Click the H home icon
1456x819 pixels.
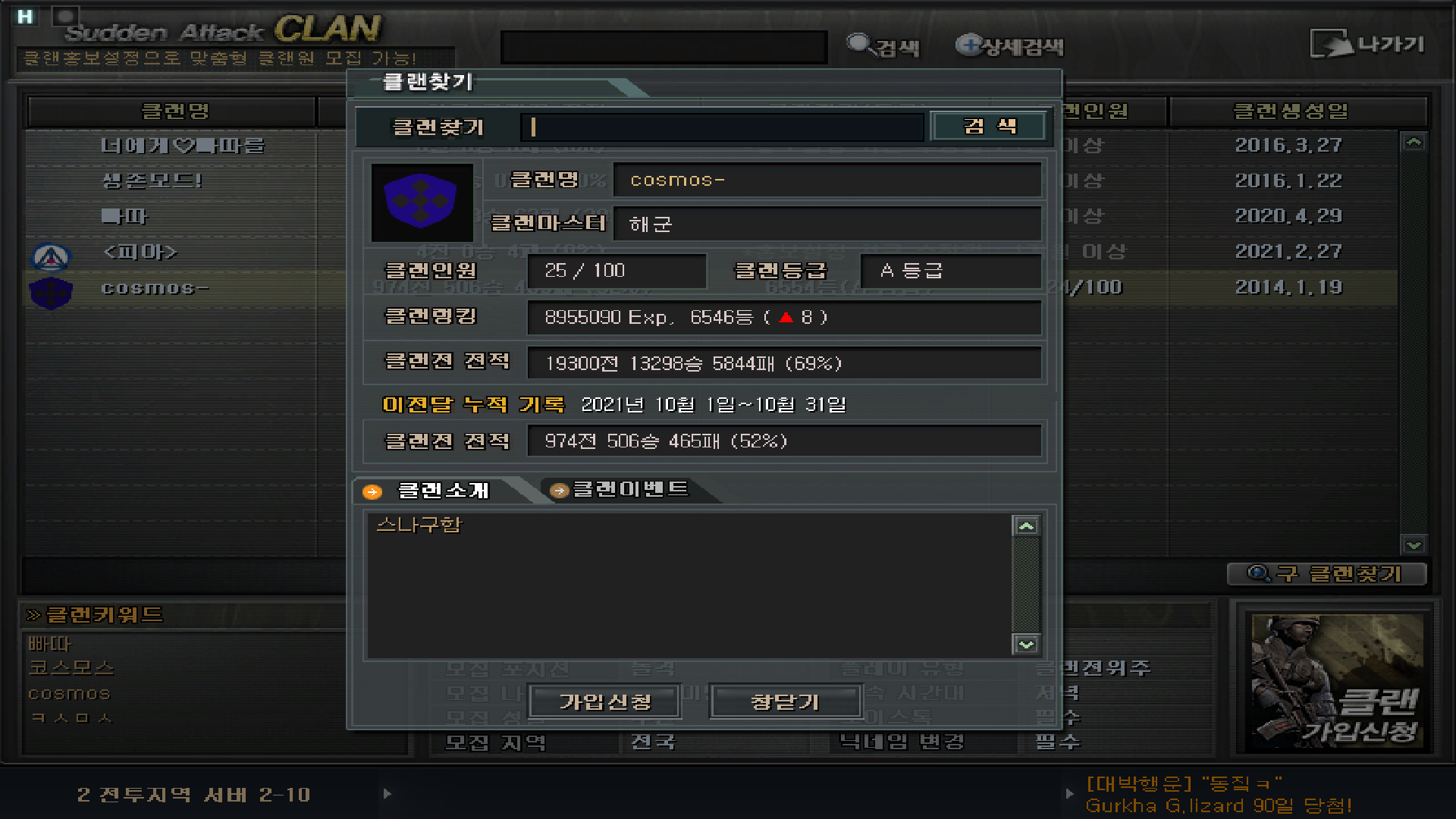(25, 16)
